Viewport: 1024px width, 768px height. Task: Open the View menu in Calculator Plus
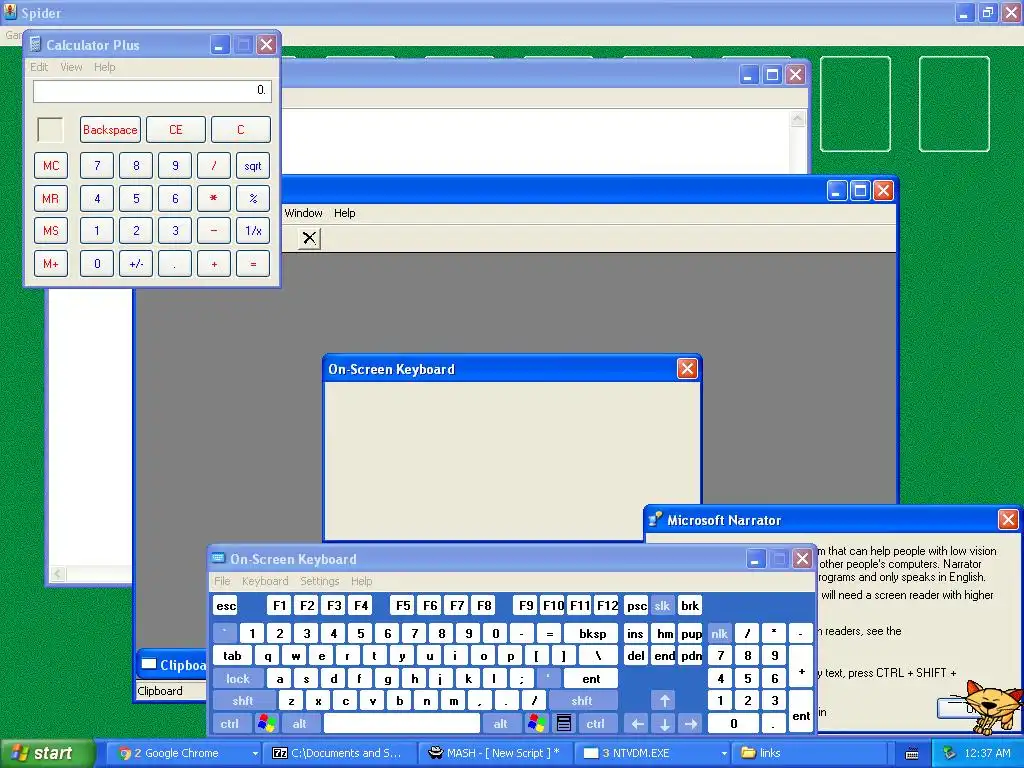[x=71, y=67]
